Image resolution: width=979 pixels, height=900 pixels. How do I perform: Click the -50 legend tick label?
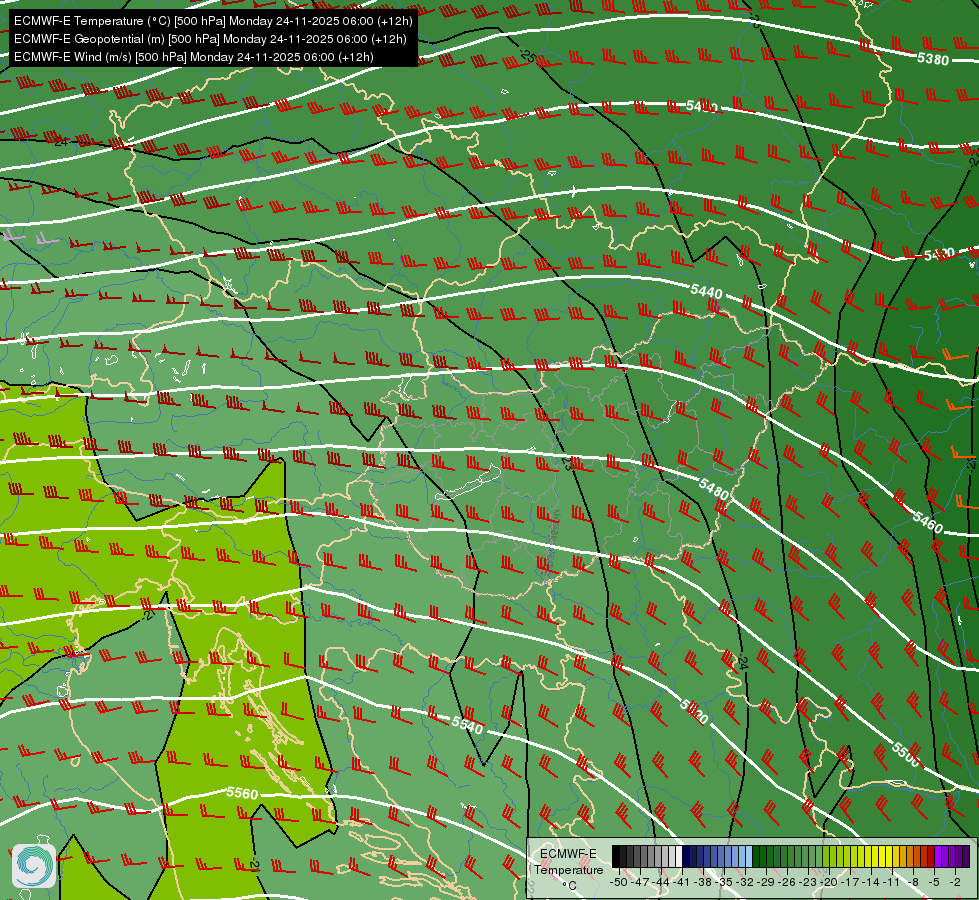(x=618, y=882)
